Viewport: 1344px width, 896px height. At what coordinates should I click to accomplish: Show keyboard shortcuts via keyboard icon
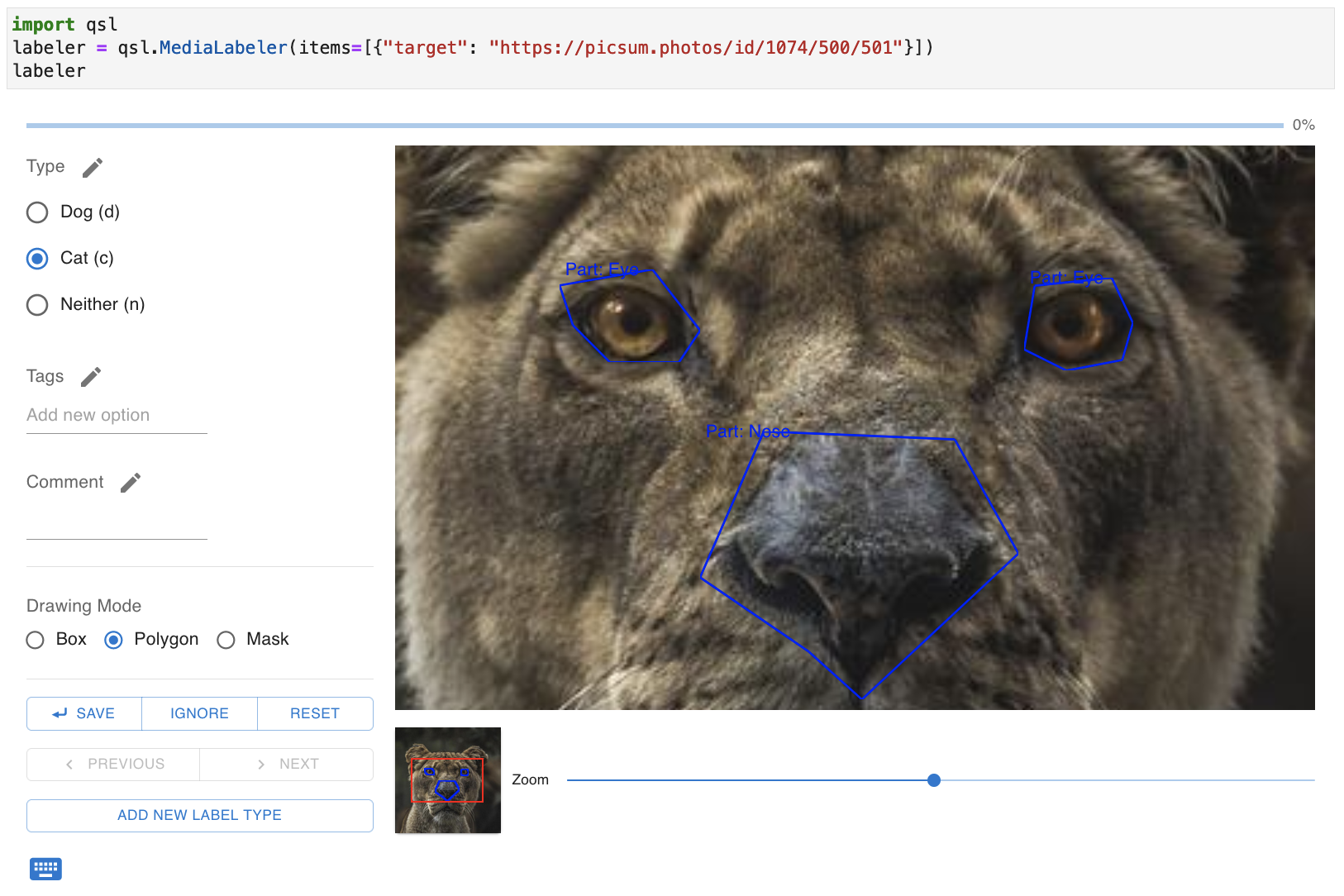click(x=45, y=869)
